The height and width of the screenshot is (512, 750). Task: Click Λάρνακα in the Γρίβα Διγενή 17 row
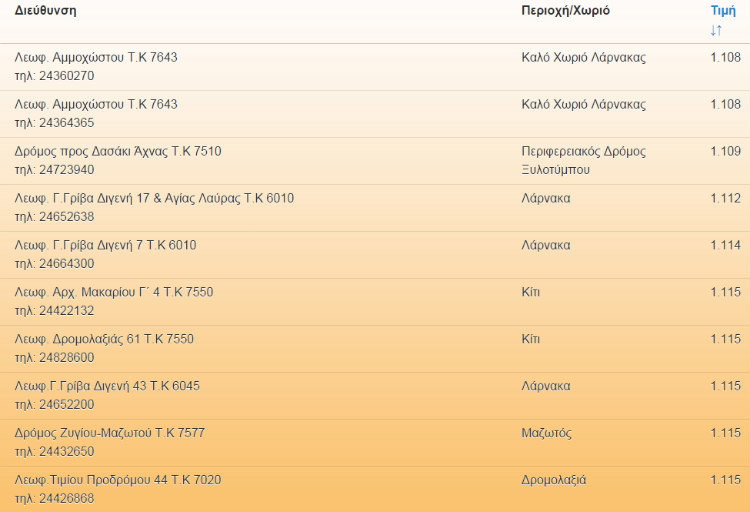click(546, 198)
